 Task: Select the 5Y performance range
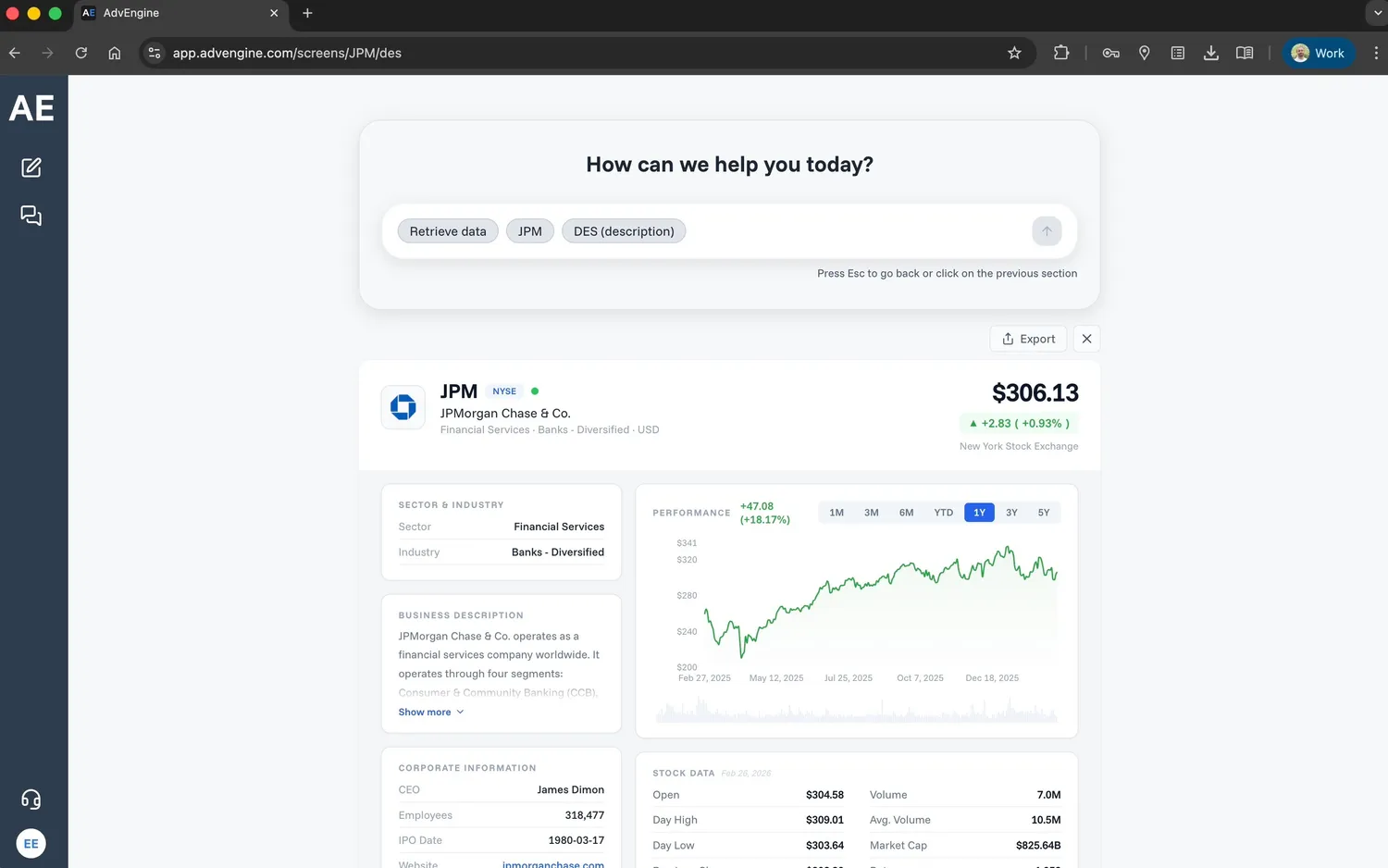[1044, 513]
